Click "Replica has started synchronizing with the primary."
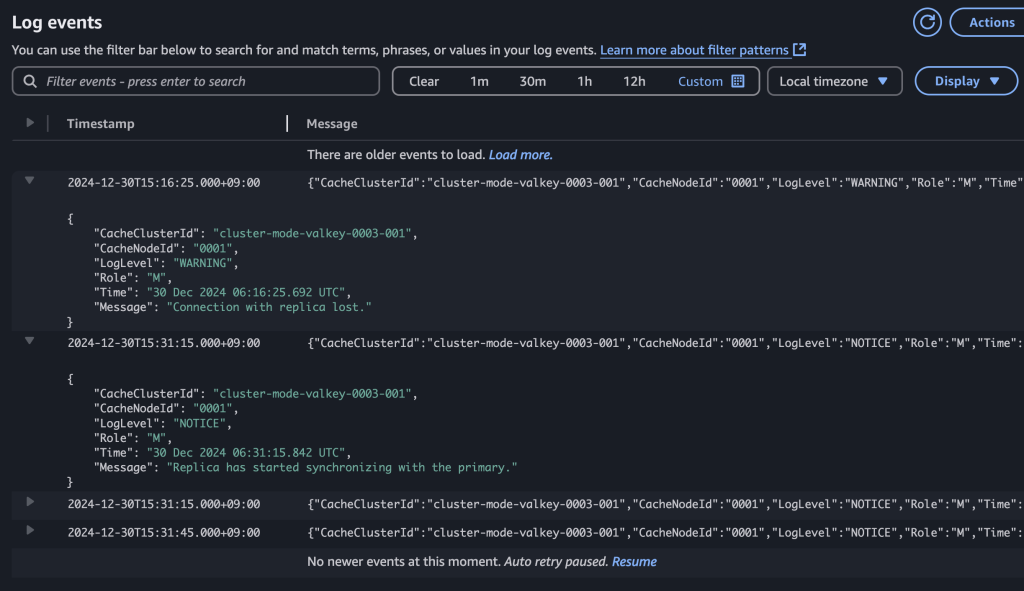Screen dimensions: 1024x591 tap(342, 468)
